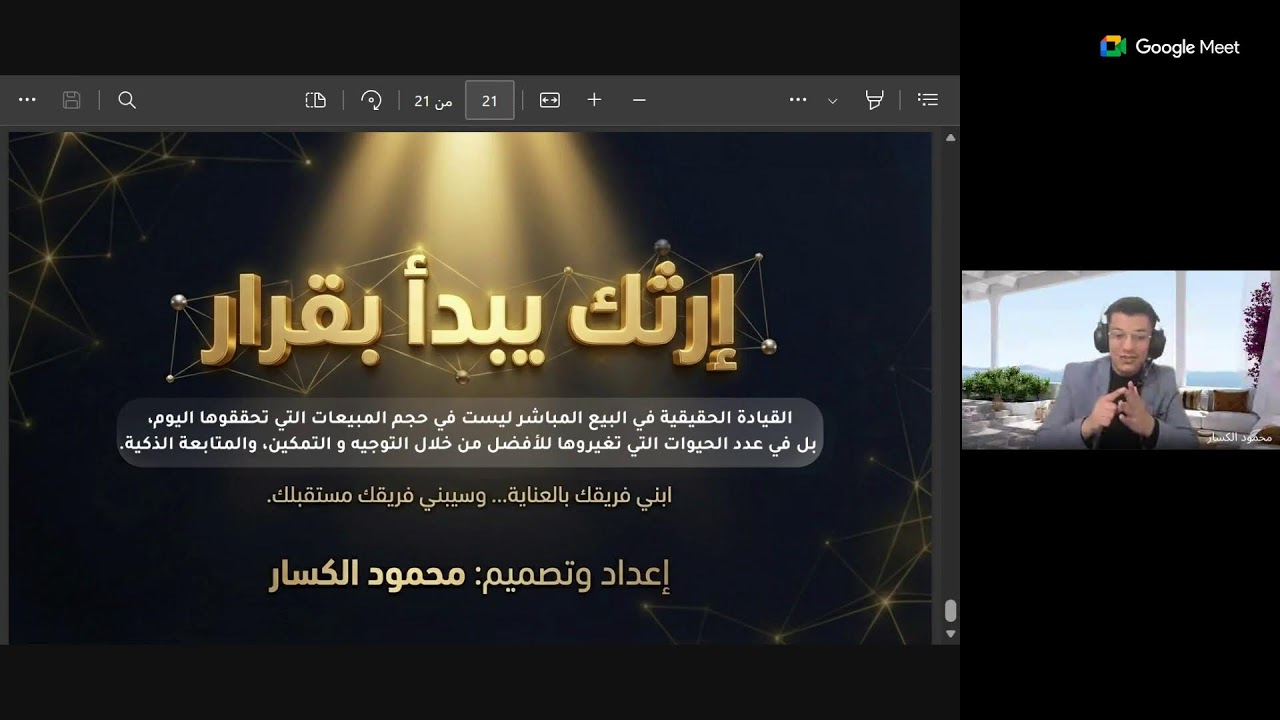Rotate the PDF page
Viewport: 1280px width, 720px height.
[371, 100]
